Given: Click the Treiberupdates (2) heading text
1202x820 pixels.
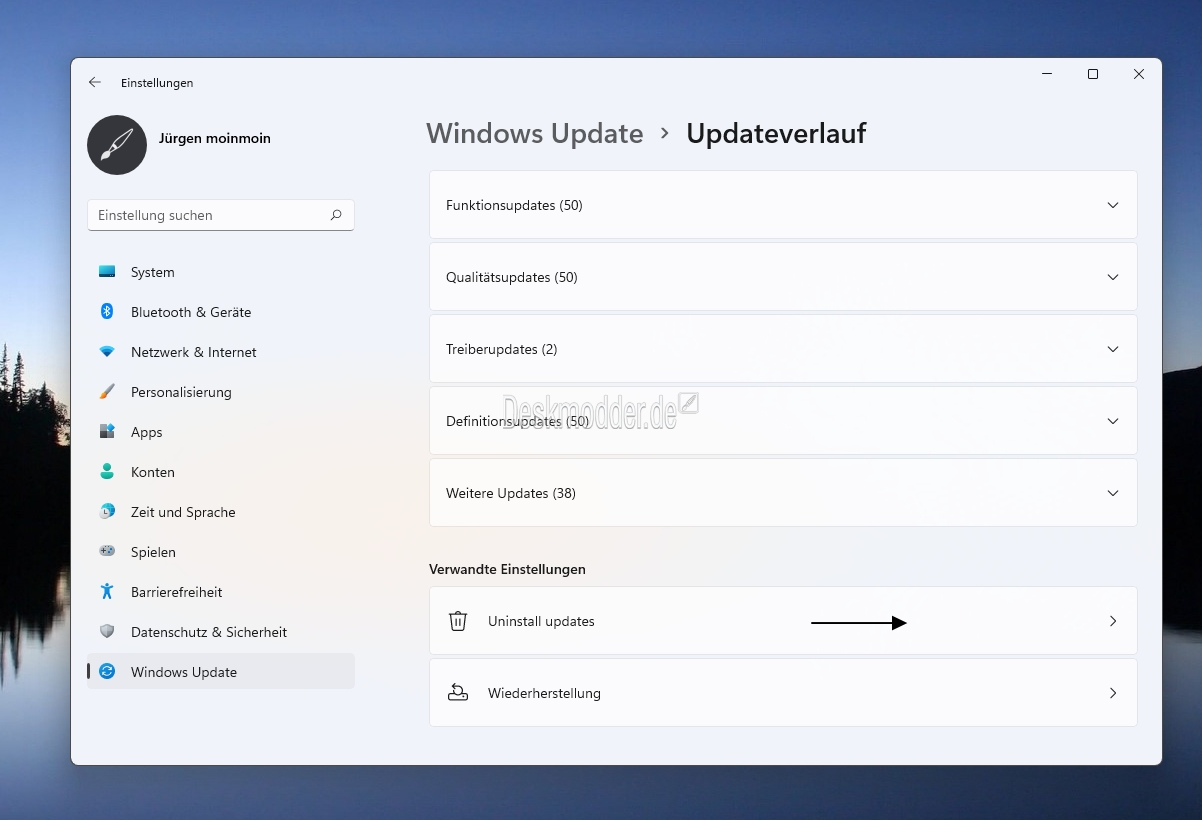Looking at the screenshot, I should (x=502, y=349).
